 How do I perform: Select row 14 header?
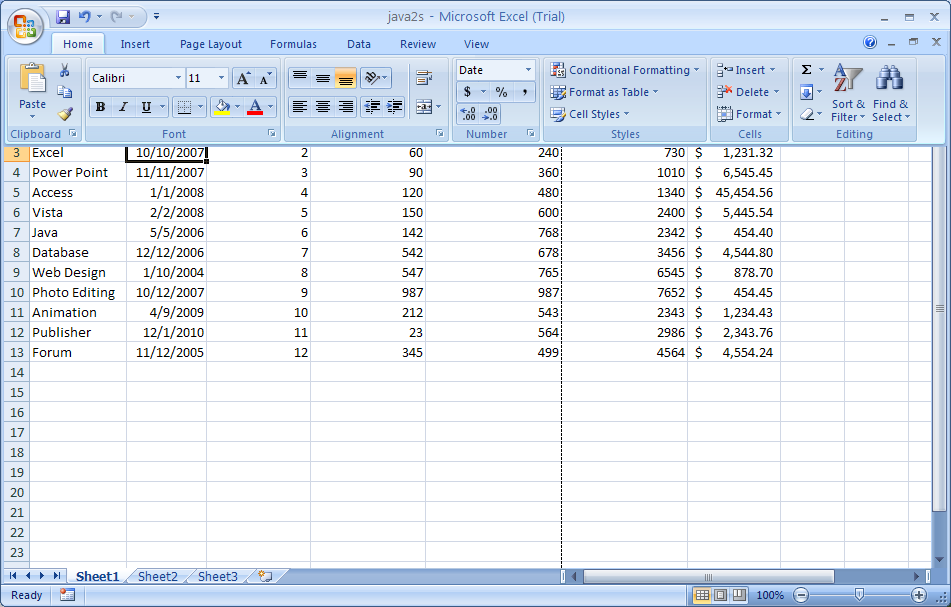pos(17,372)
